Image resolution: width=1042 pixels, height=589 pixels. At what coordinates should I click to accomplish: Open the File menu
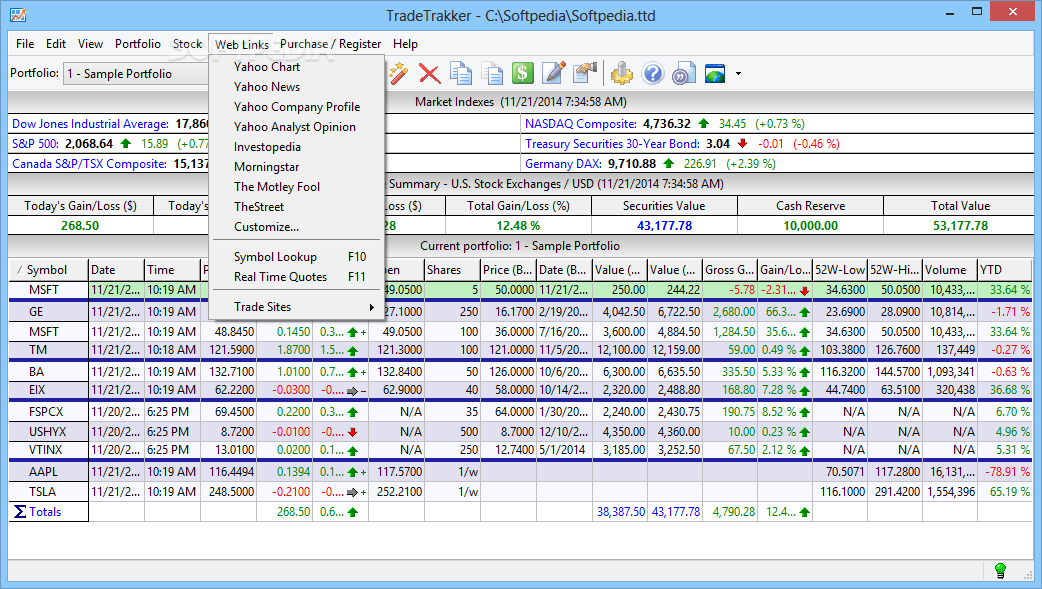(25, 44)
